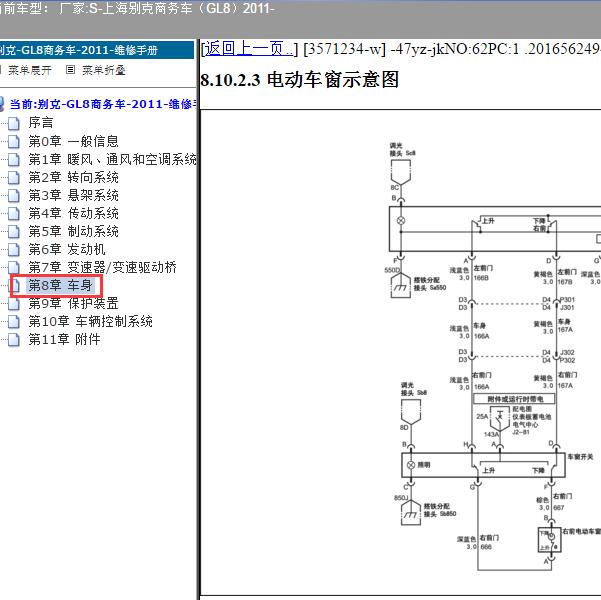Click the power window wiring diagram image
601x600 pixels.
pyautogui.click(x=401, y=352)
